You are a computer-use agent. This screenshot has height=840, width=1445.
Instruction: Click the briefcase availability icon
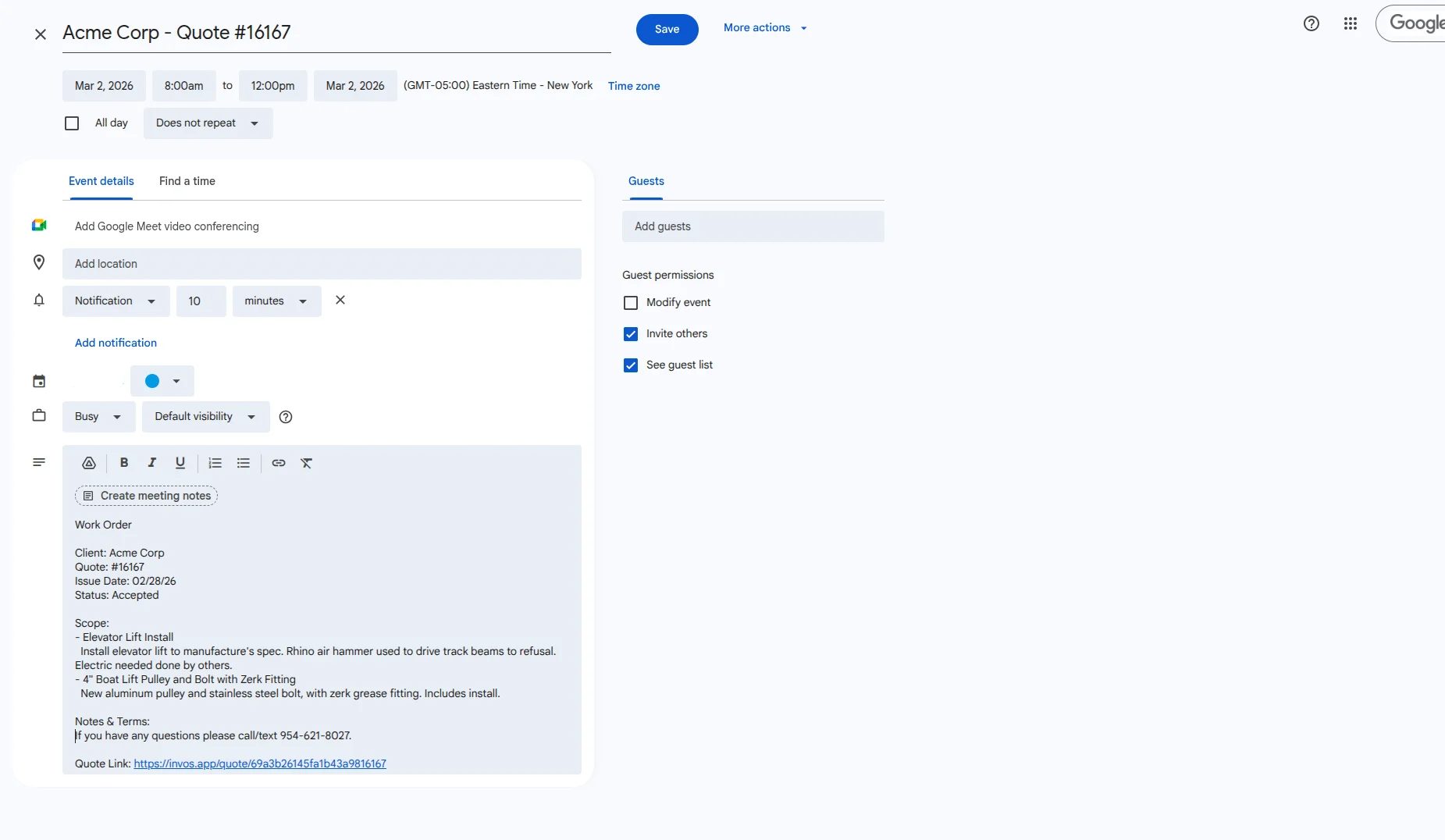[39, 415]
